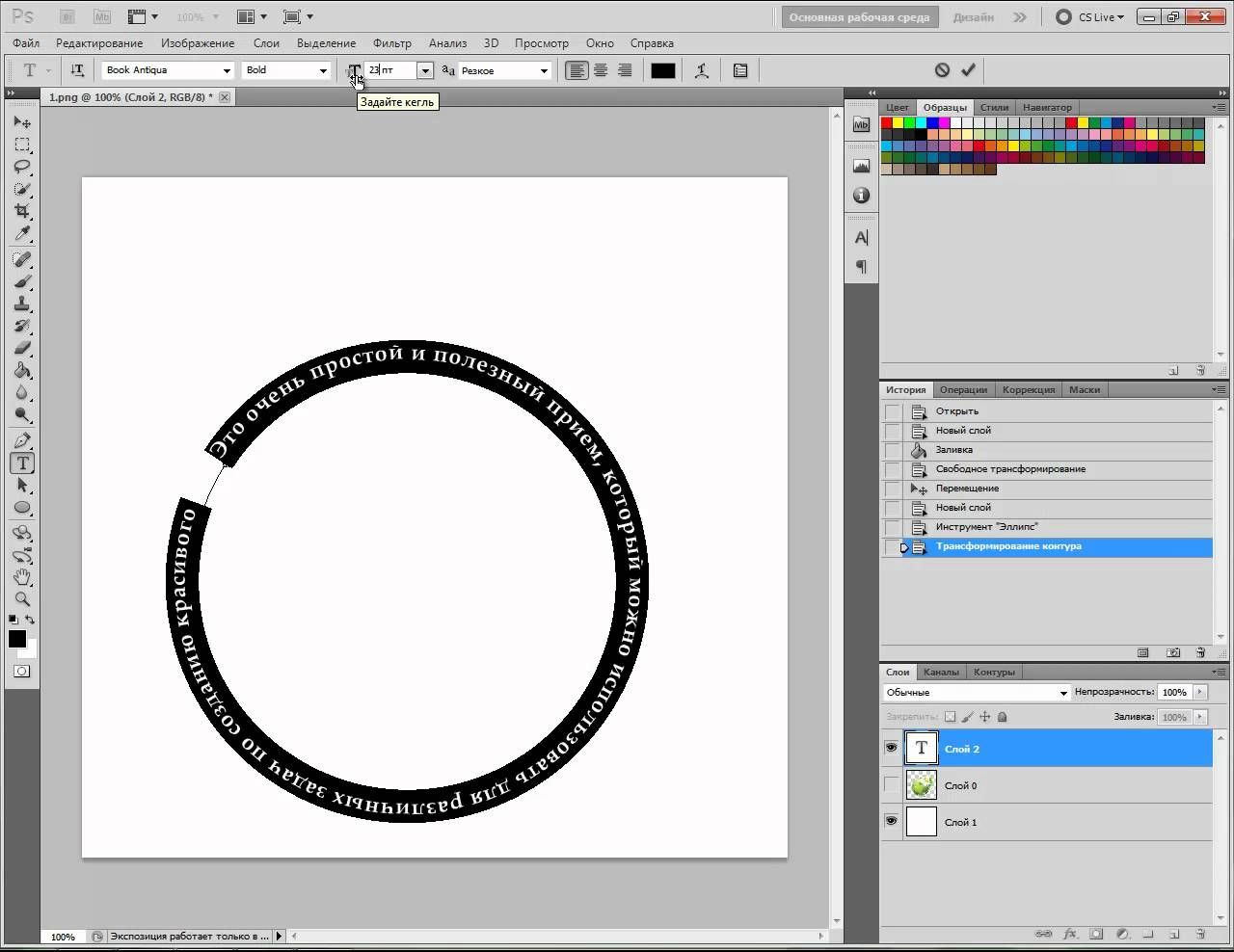Commit text edits with the checkmark

click(968, 70)
